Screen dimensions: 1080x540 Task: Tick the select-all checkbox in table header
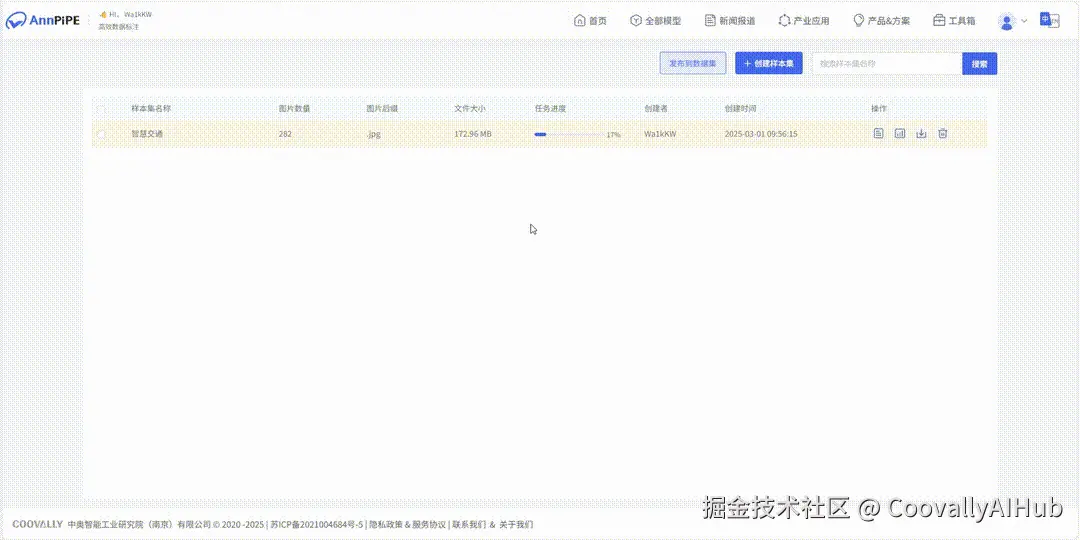(x=101, y=109)
